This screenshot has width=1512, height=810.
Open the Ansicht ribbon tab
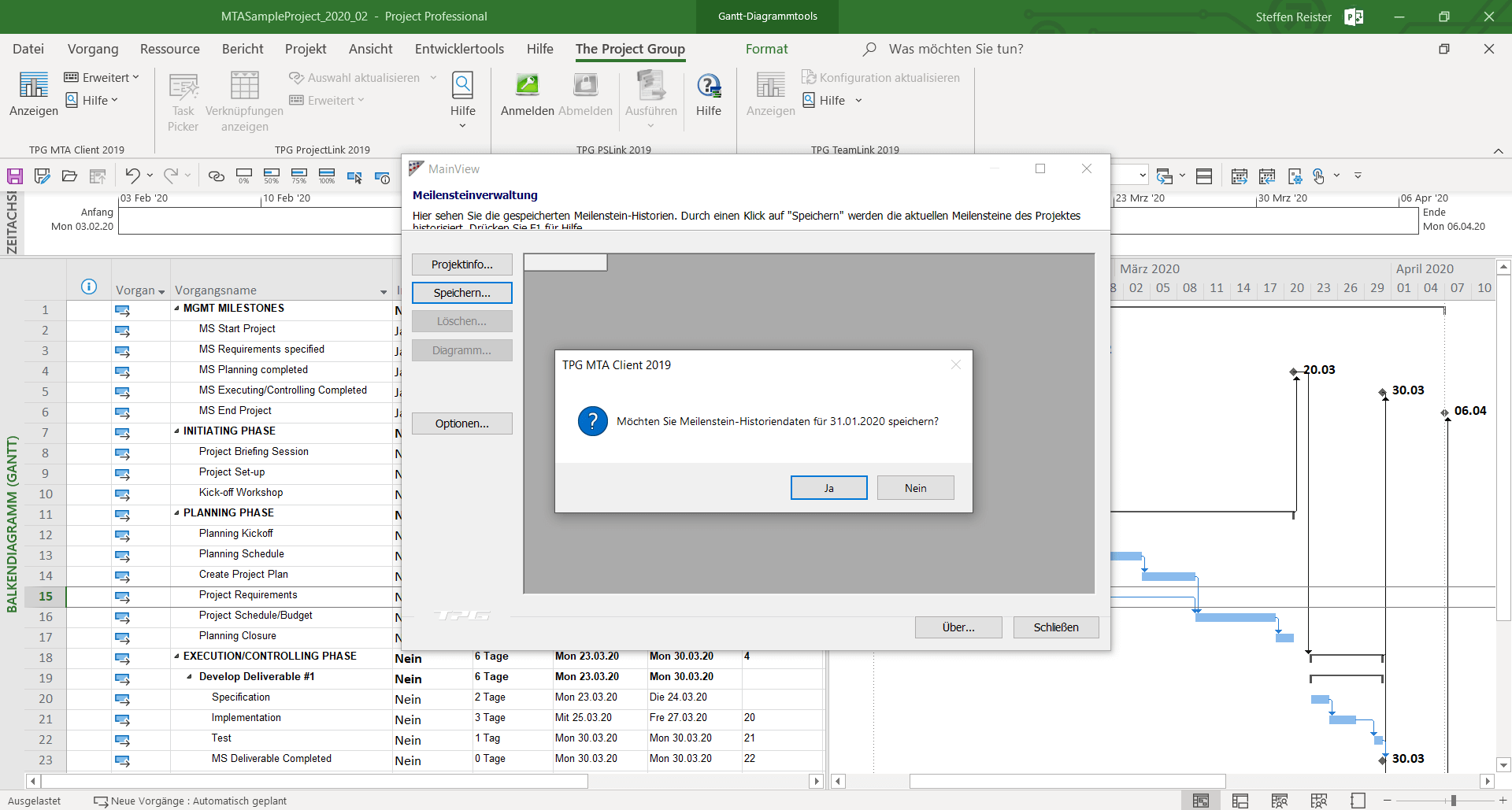[370, 49]
